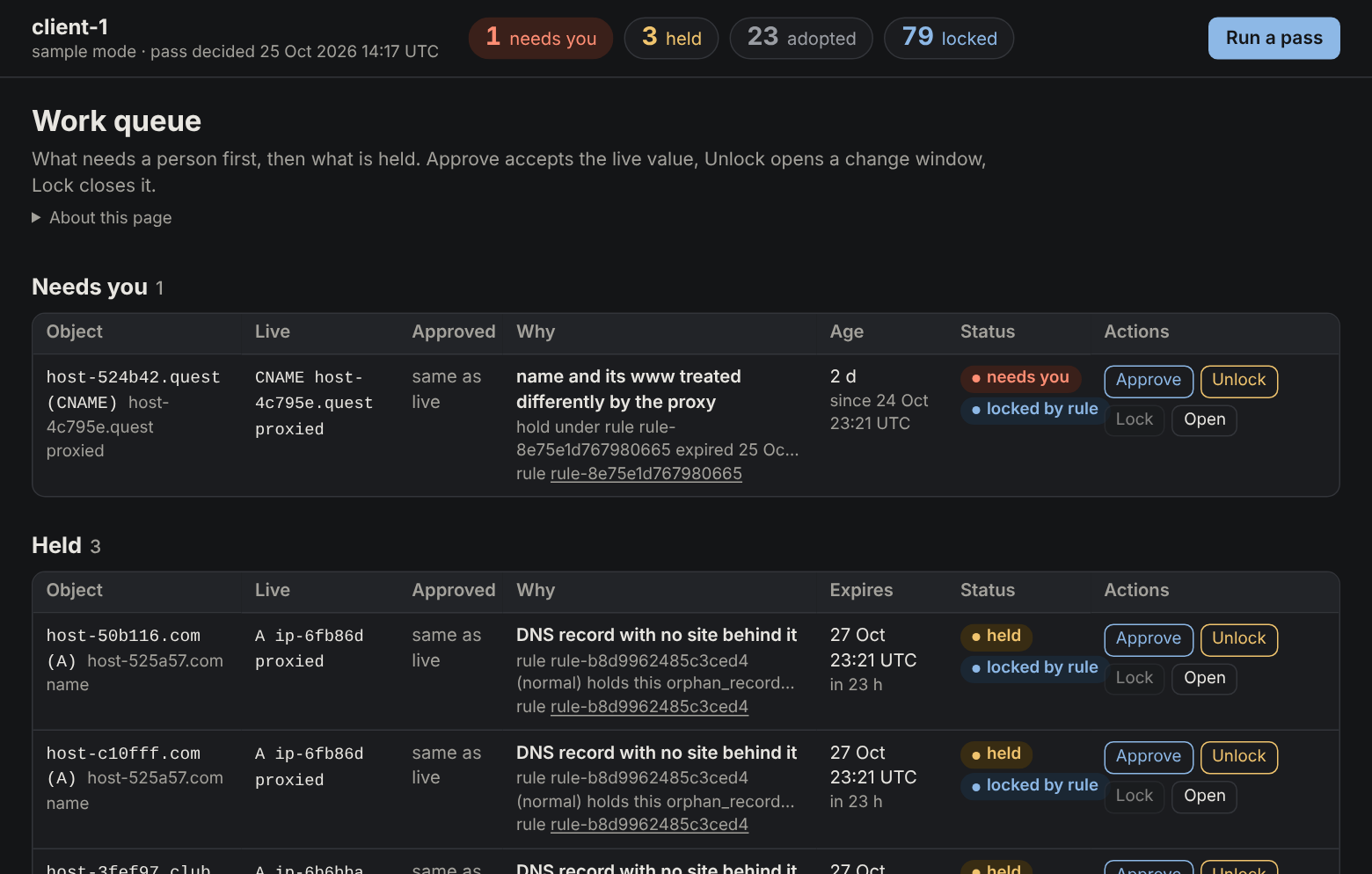Click 'sample mode · pass decided' subtitle

pyautogui.click(x=235, y=52)
